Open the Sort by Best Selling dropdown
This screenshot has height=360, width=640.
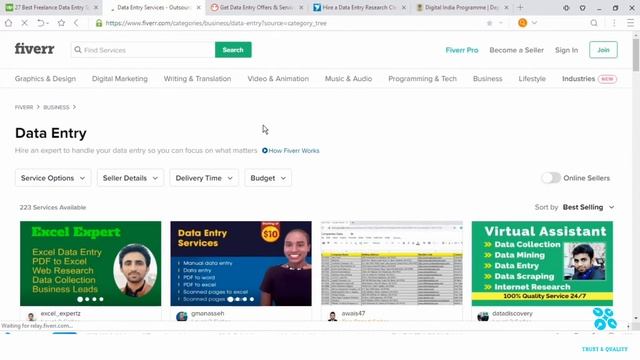coord(588,207)
